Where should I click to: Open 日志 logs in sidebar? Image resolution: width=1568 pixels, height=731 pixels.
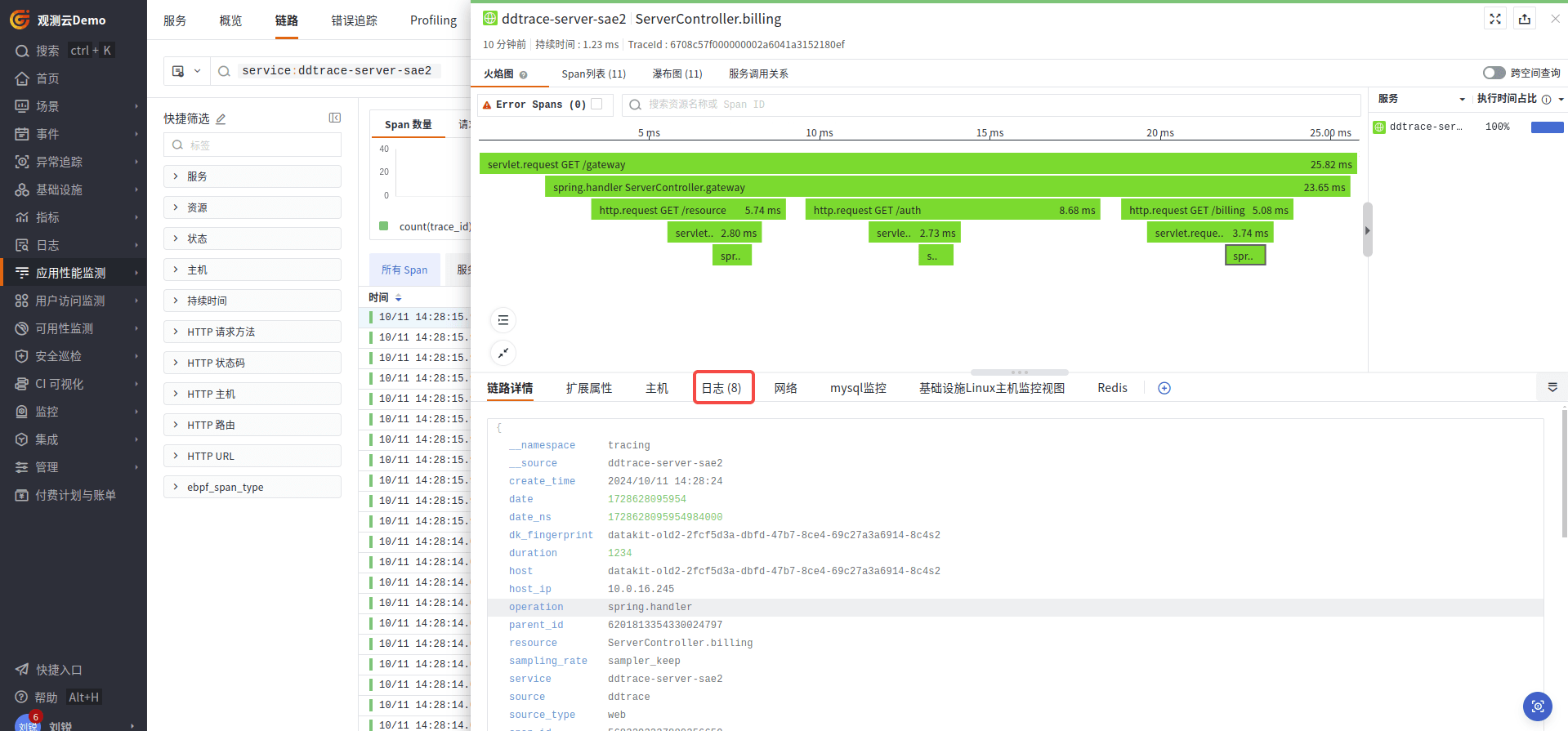74,245
